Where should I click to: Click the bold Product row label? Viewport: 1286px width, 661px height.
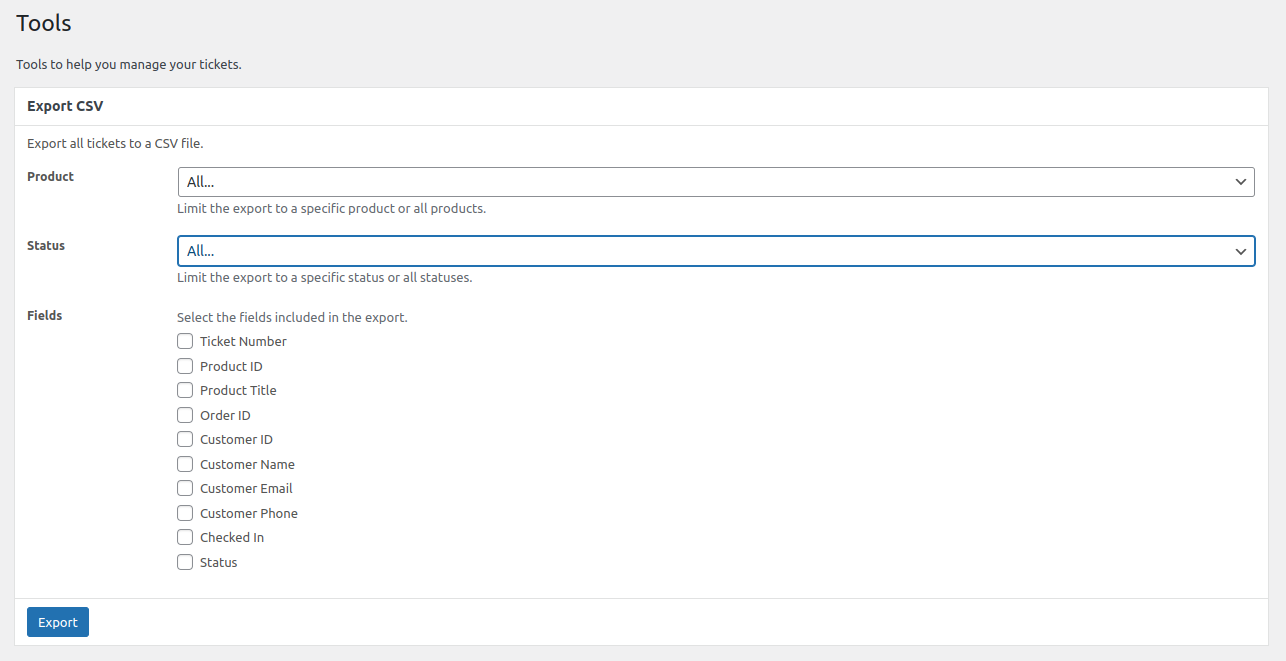tap(51, 176)
